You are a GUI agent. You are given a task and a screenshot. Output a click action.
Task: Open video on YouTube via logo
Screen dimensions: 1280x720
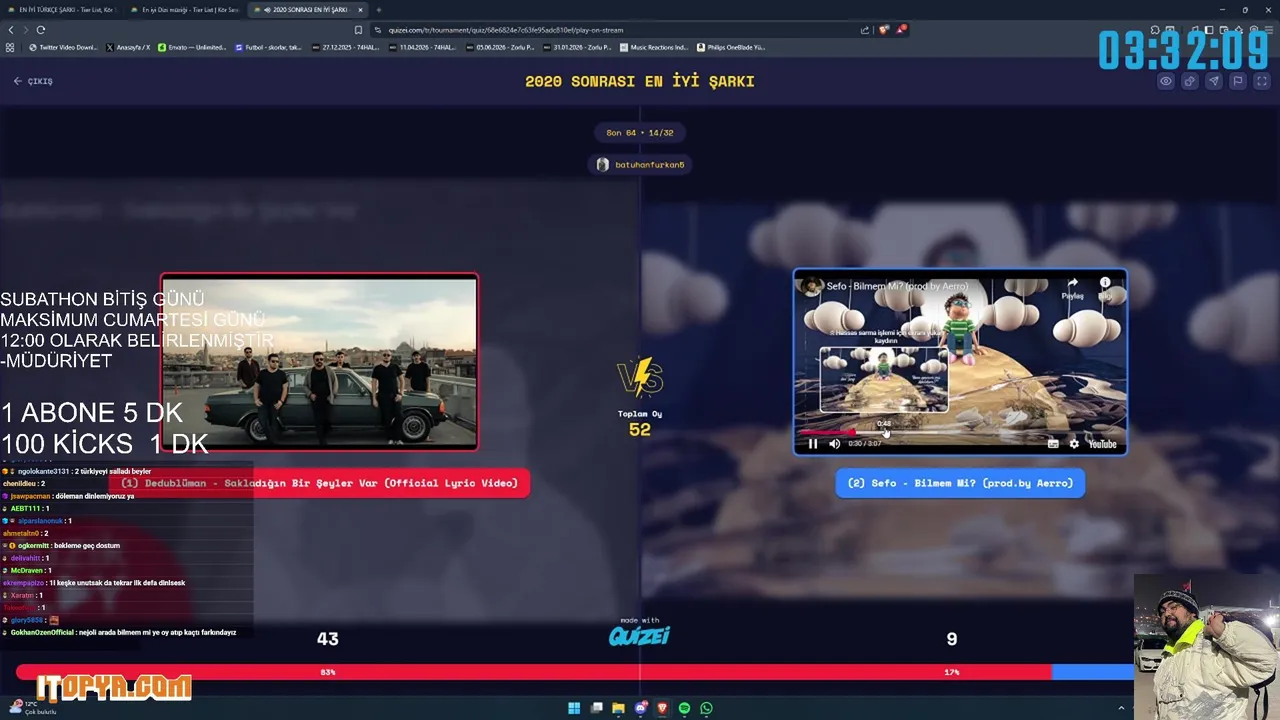1102,444
